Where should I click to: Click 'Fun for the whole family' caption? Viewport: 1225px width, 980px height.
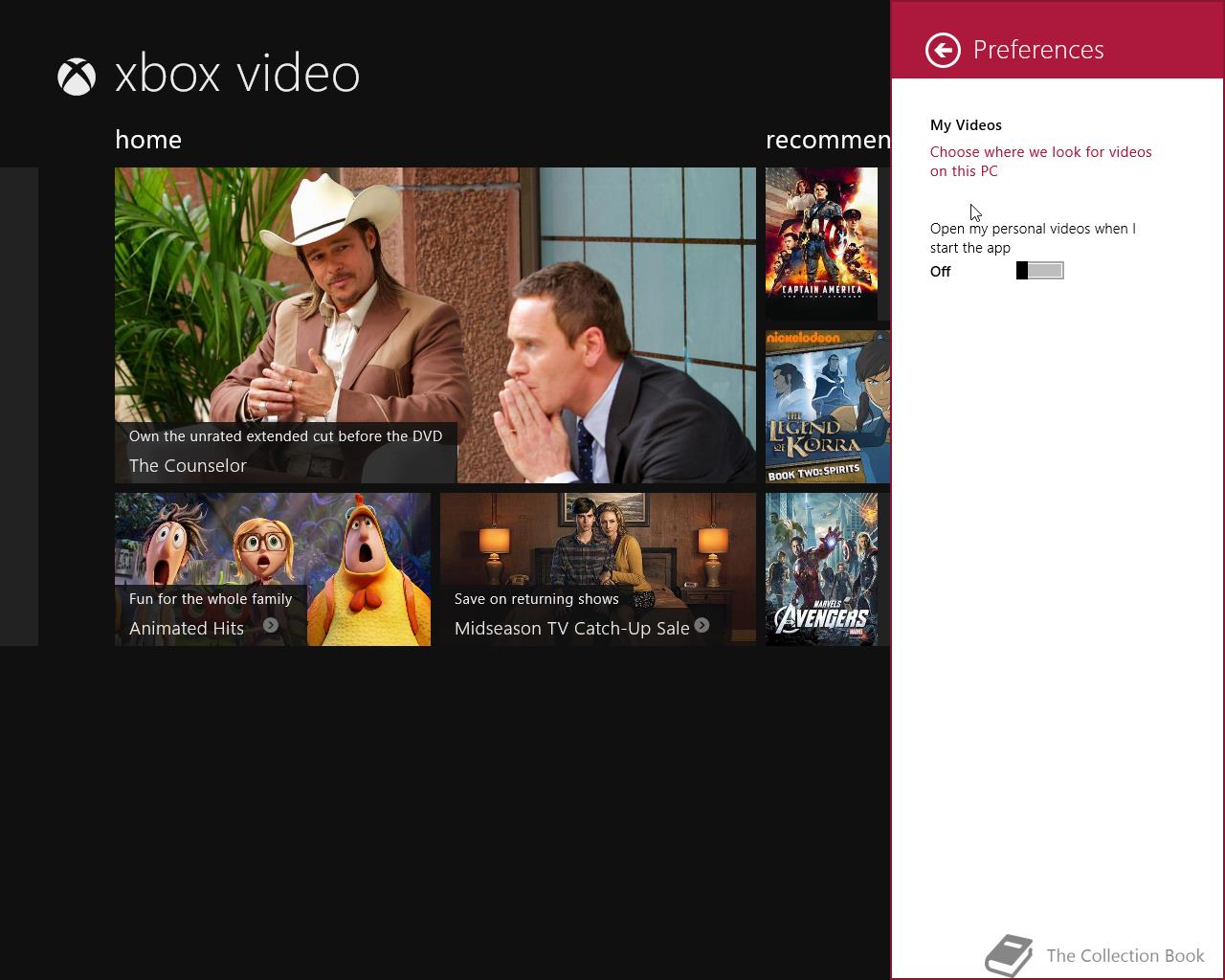(x=211, y=599)
